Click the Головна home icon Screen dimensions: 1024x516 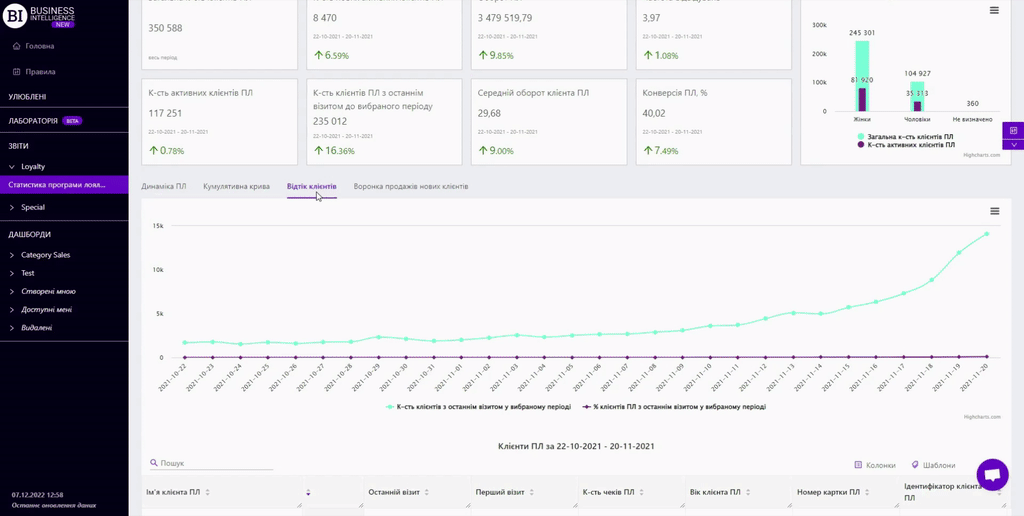tap(16, 46)
